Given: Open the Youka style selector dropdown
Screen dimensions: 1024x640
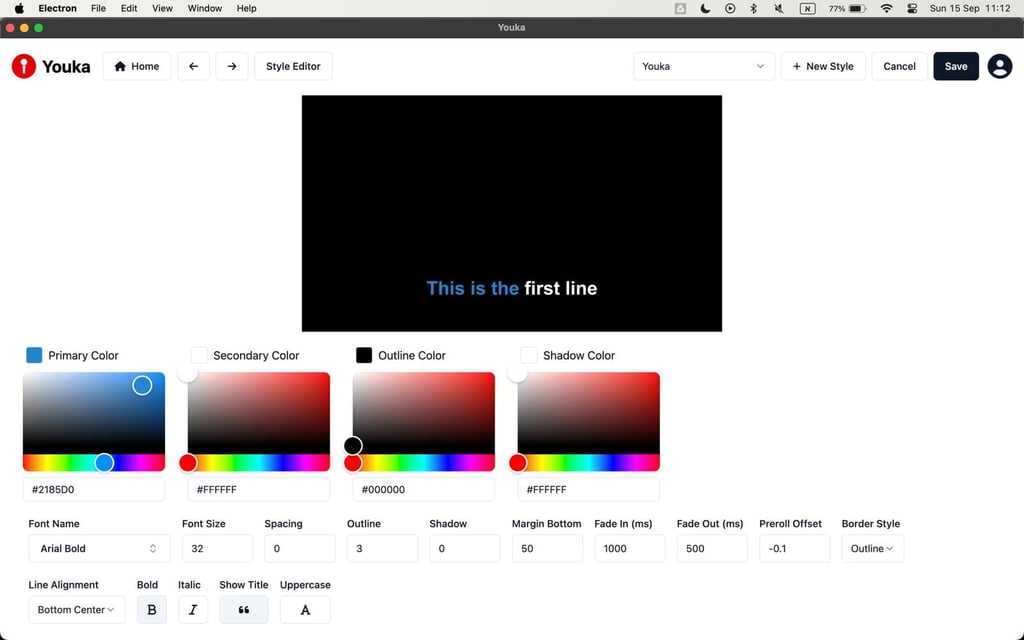Looking at the screenshot, I should pyautogui.click(x=703, y=66).
